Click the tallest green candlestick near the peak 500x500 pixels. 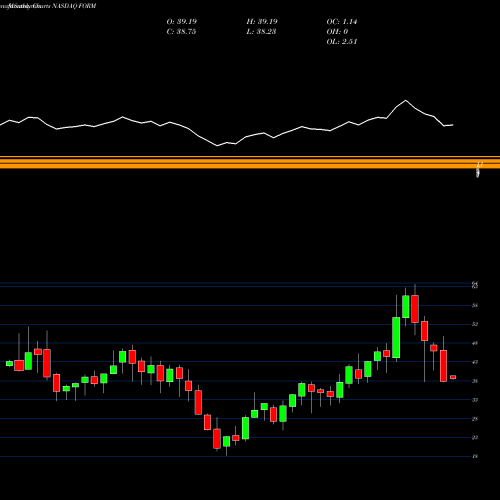point(396,337)
